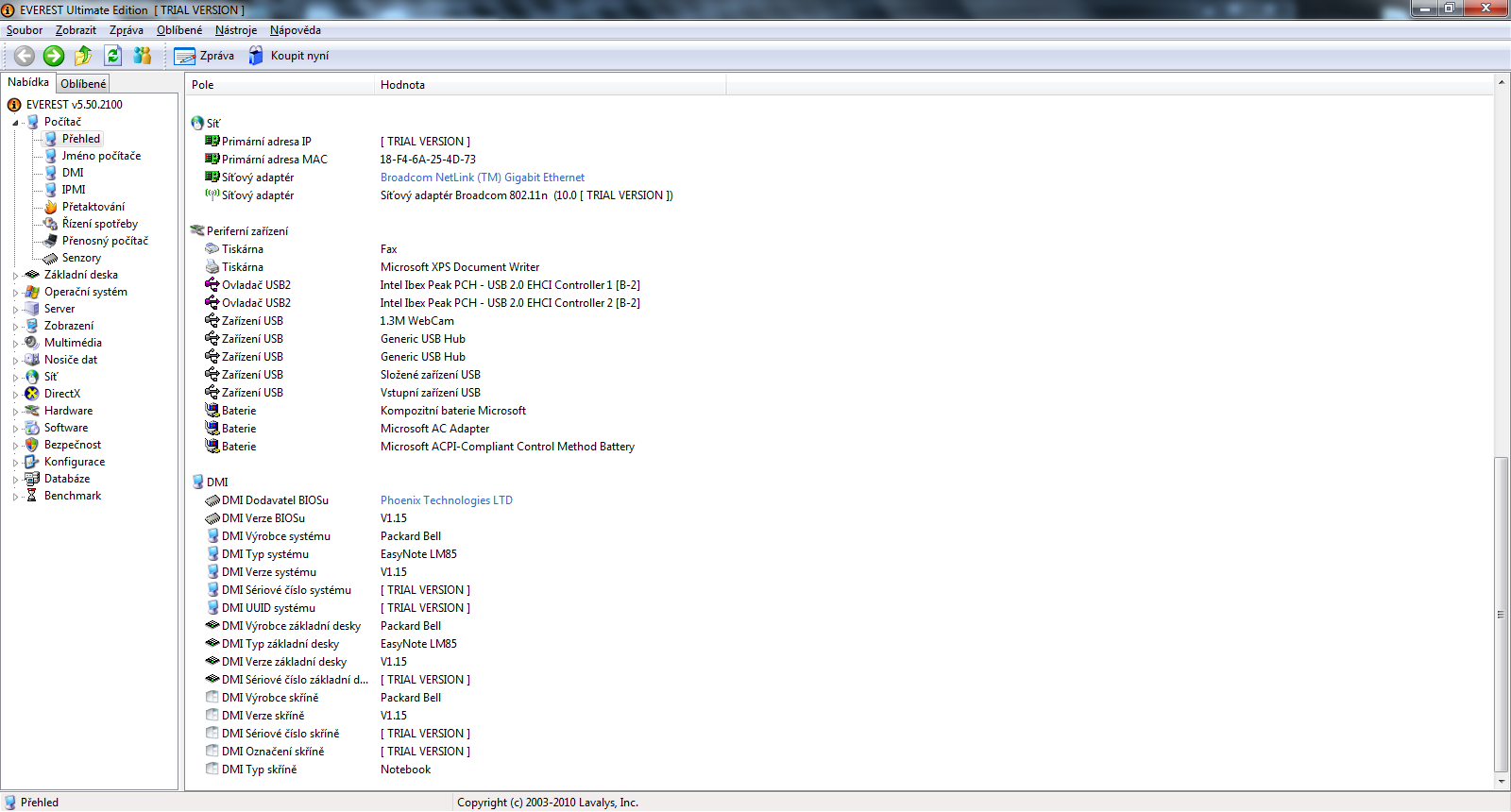Expand the Server tree node

pos(16,310)
